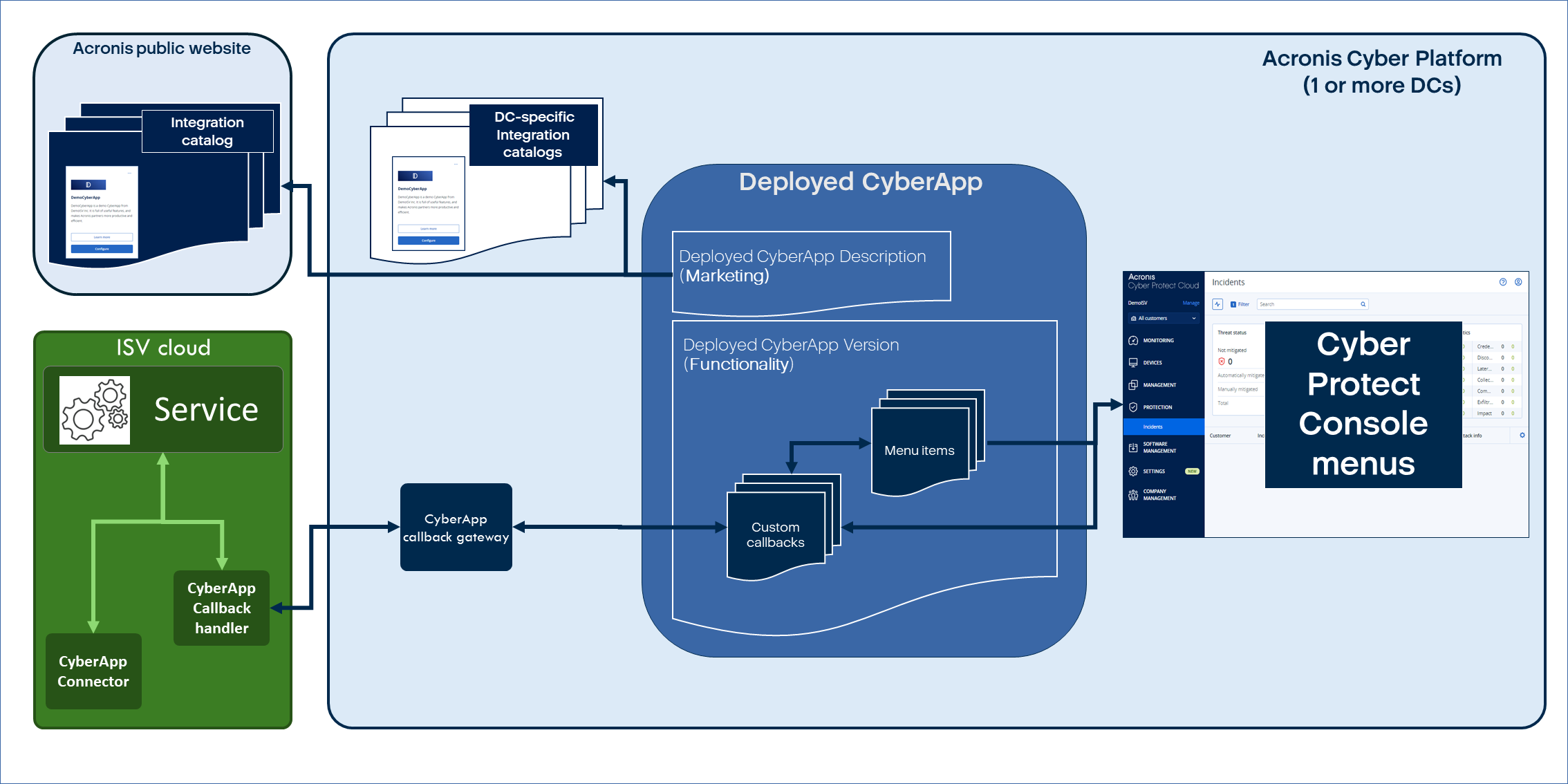The width and height of the screenshot is (1568, 784).
Task: Click the 'Manually mitigated' label
Action: 1238,389
